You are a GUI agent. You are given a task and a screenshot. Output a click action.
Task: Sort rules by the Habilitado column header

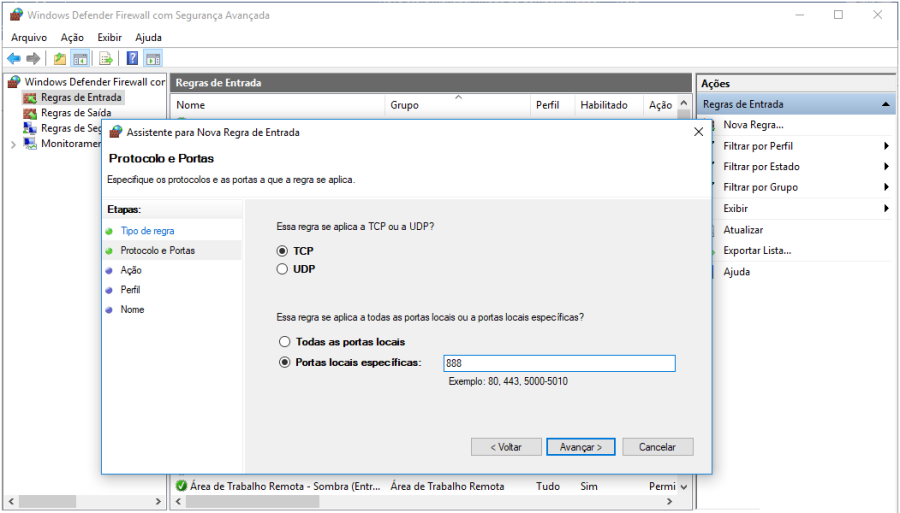609,105
